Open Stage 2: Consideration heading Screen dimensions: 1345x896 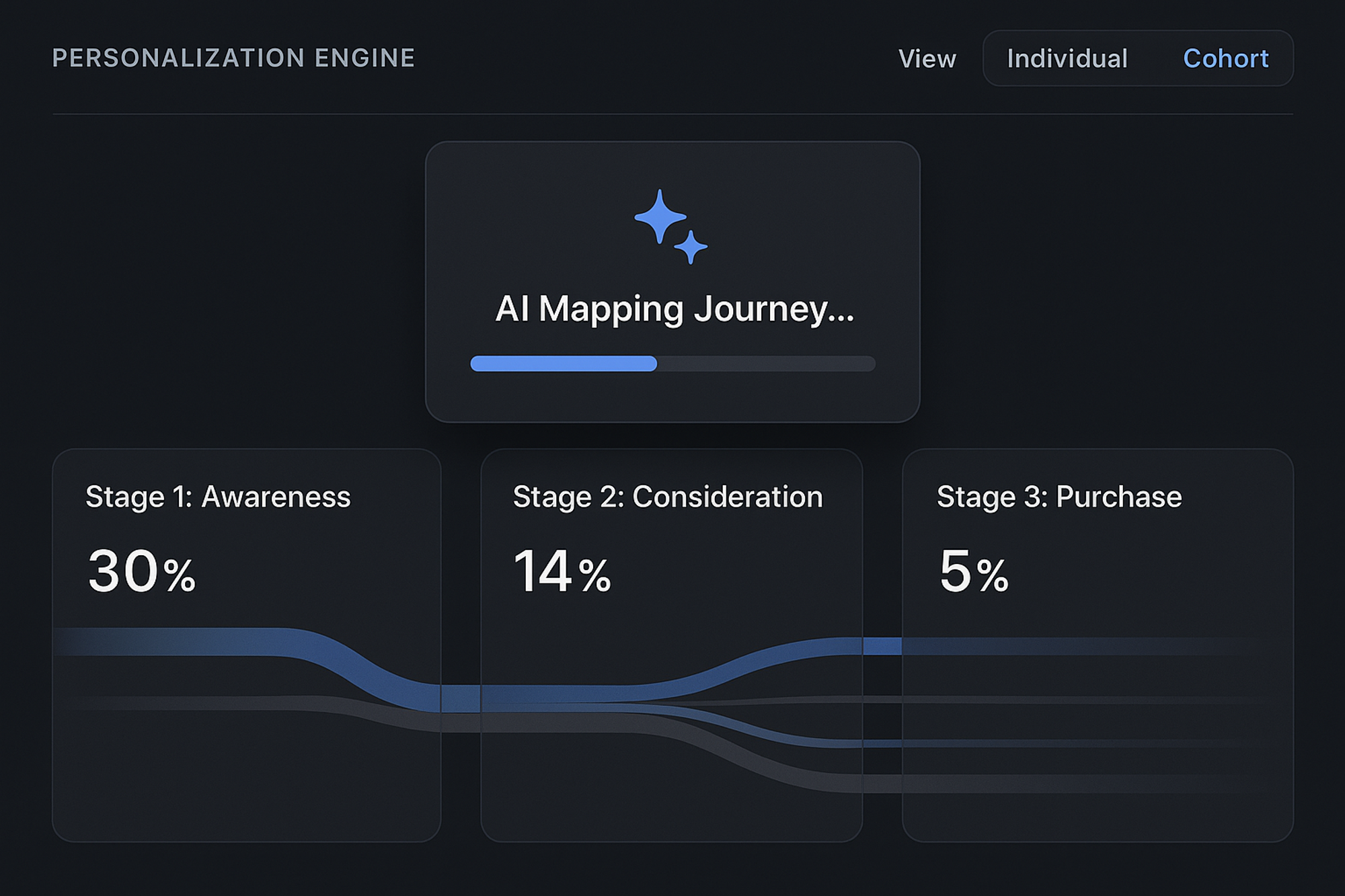[667, 497]
